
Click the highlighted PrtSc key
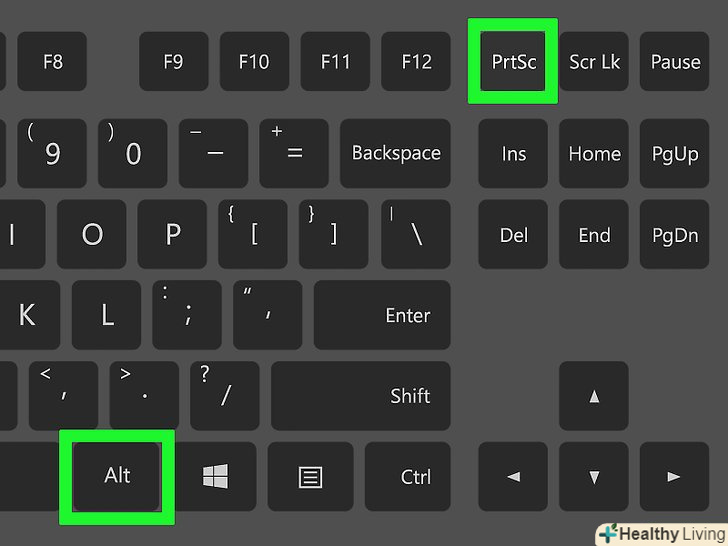tap(513, 61)
